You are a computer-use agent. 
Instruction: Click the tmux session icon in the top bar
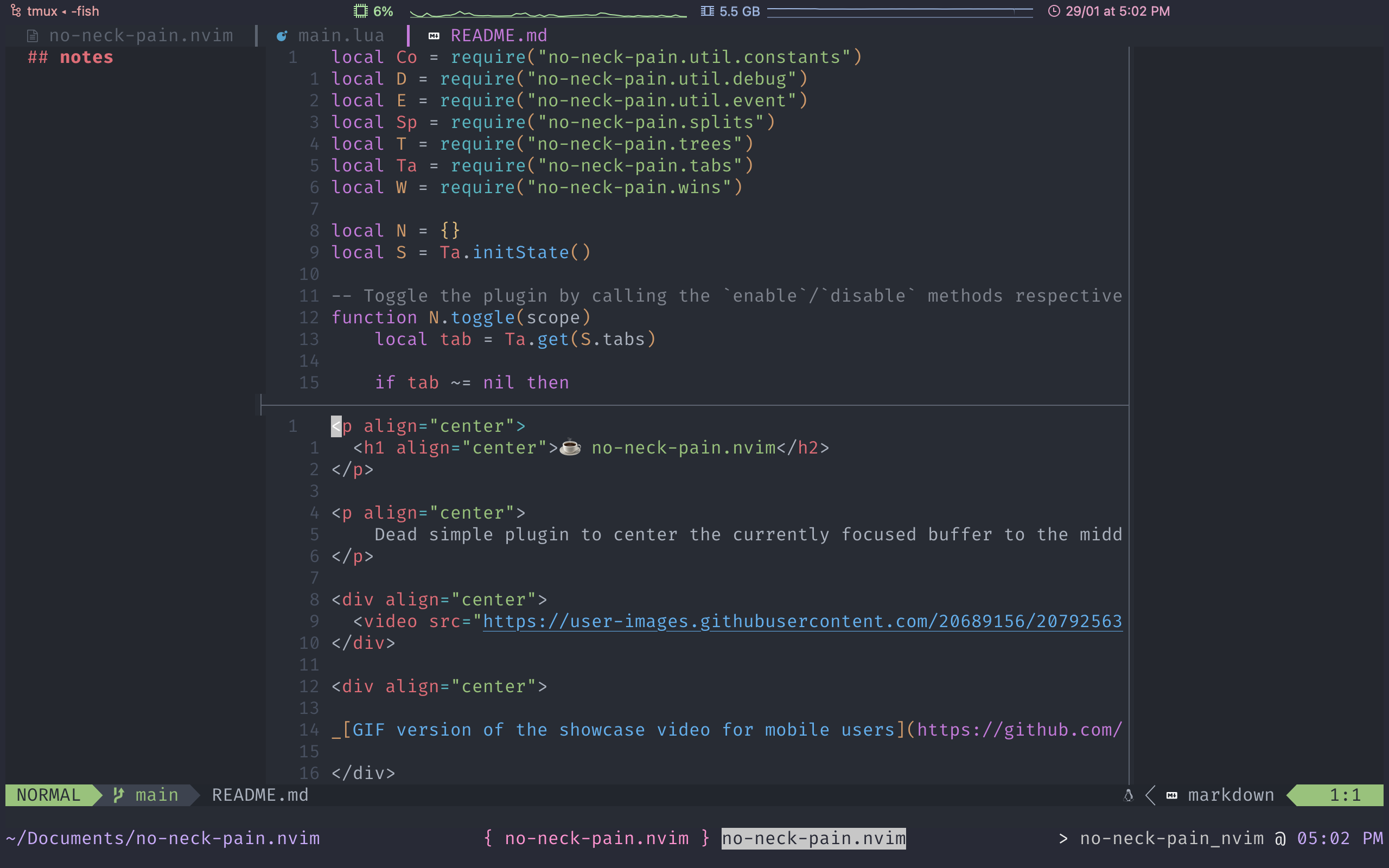(16, 10)
